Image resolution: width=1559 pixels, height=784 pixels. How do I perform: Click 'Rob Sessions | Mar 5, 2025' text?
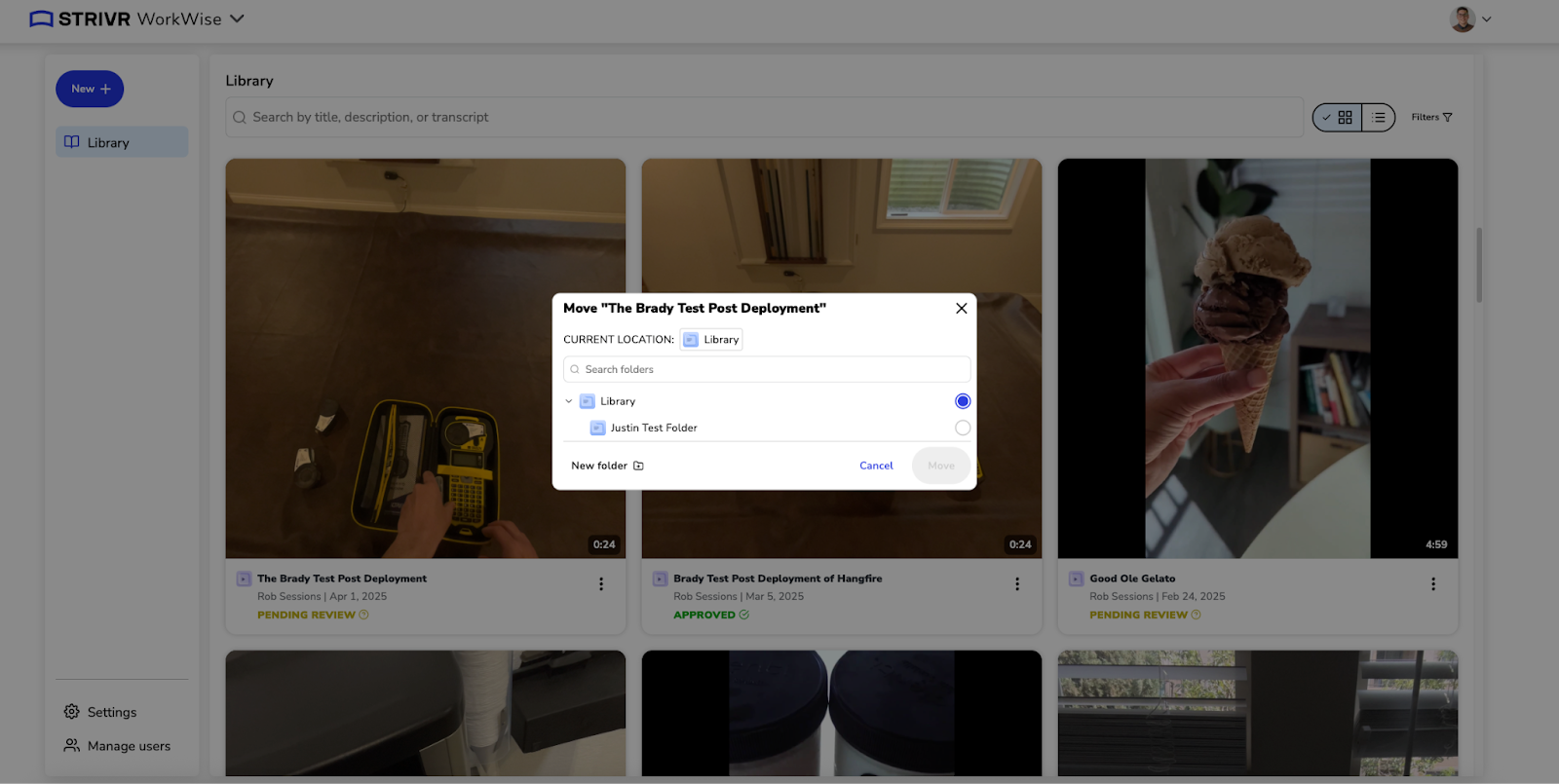pos(739,596)
